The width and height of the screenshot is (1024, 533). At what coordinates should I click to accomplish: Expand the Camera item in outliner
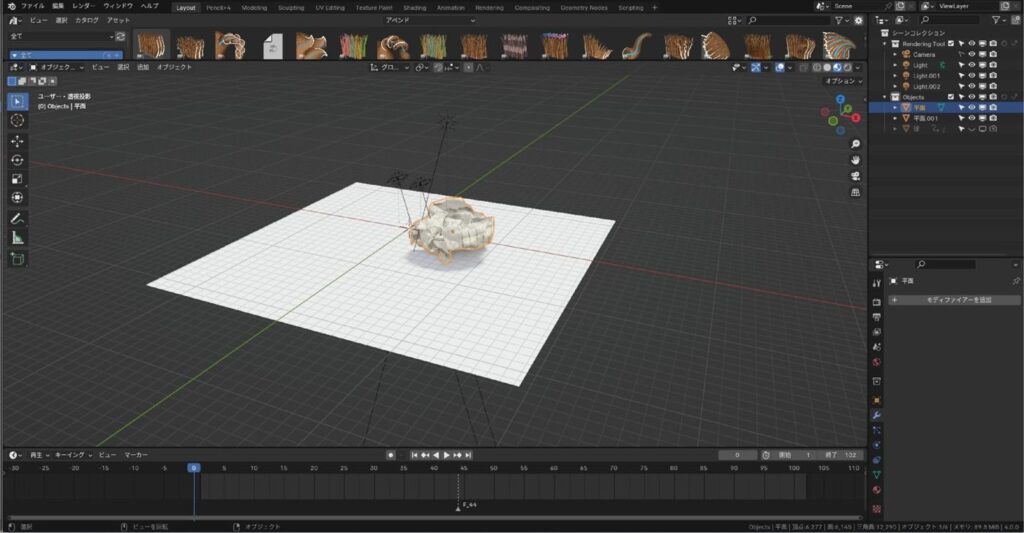coord(895,54)
